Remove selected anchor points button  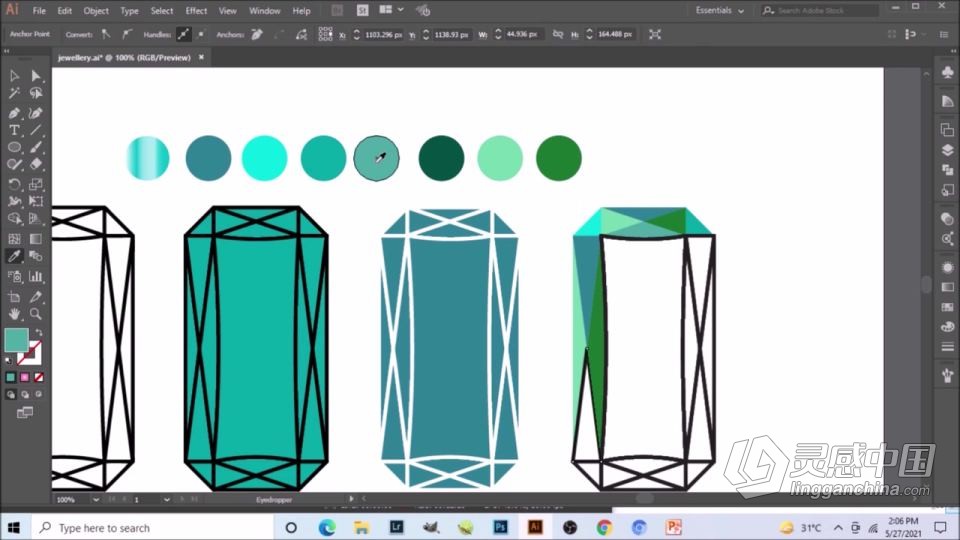point(257,34)
